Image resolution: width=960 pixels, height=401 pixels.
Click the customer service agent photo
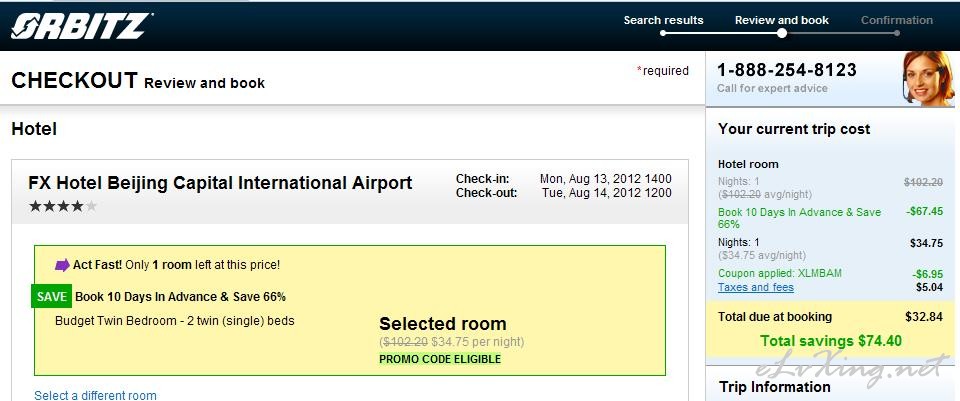click(x=928, y=78)
